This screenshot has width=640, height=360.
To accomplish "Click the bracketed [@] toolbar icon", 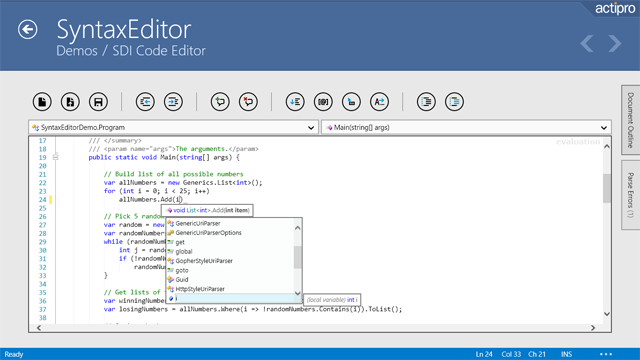I will (x=323, y=102).
